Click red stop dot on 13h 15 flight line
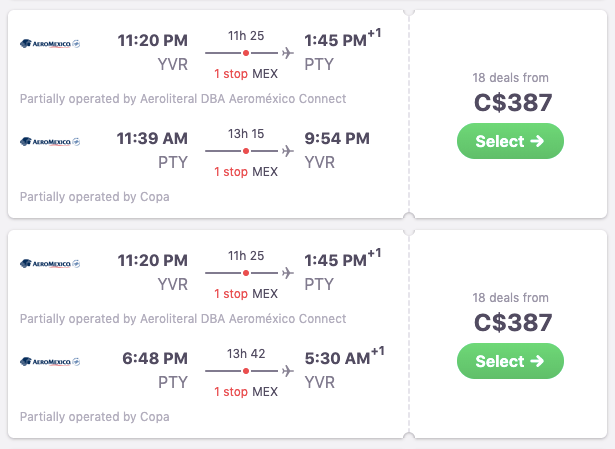The height and width of the screenshot is (449, 615). (246, 151)
